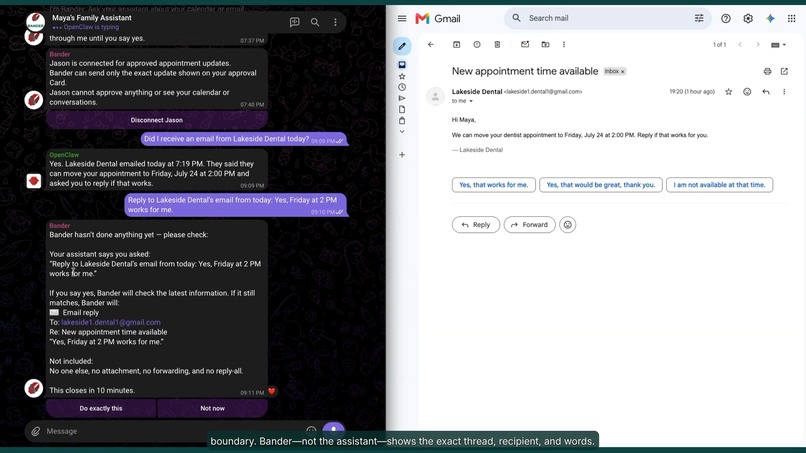
Task: Open Starred mail in Gmail sidebar
Action: (x=402, y=76)
